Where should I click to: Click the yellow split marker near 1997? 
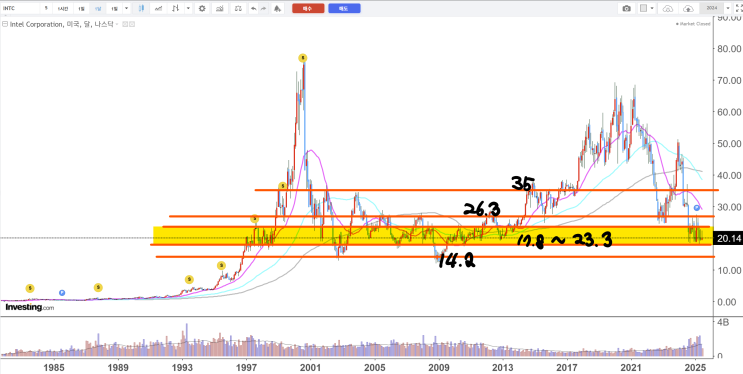point(255,219)
